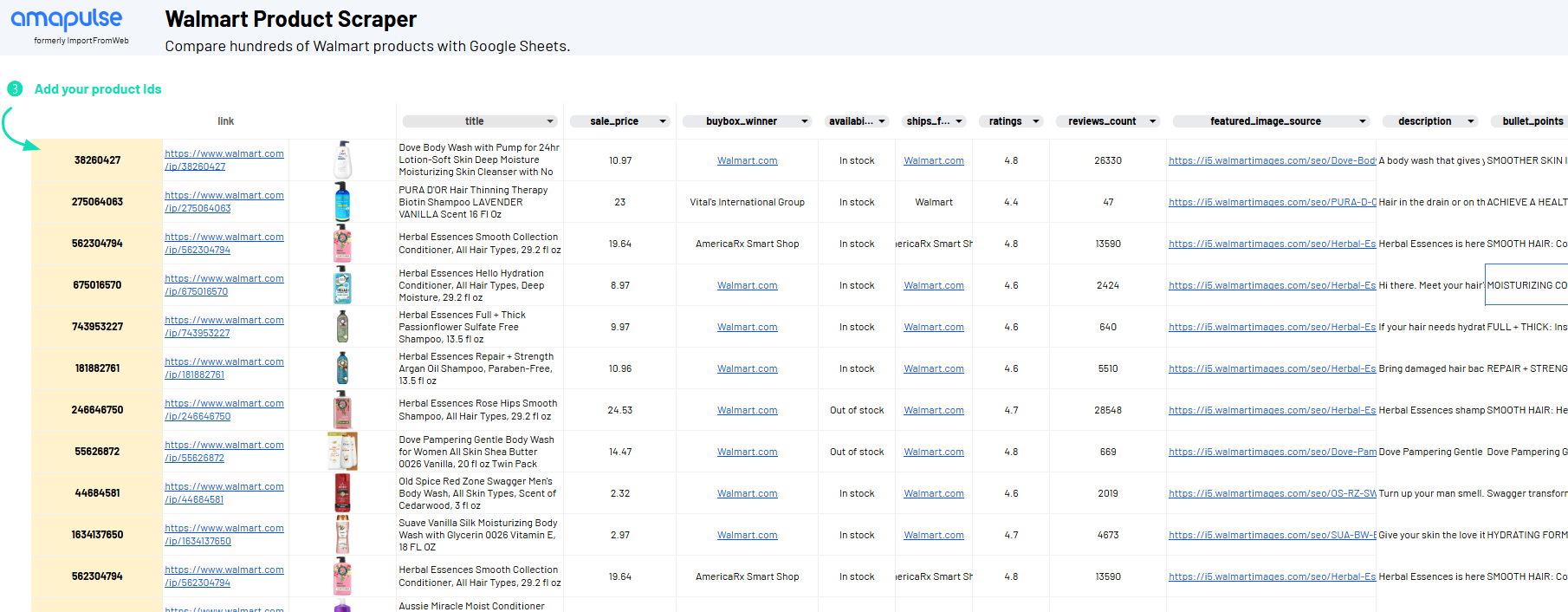This screenshot has width=1568, height=612.
Task: Open ships_from Walmart.com link in Suave row
Action: (x=934, y=535)
